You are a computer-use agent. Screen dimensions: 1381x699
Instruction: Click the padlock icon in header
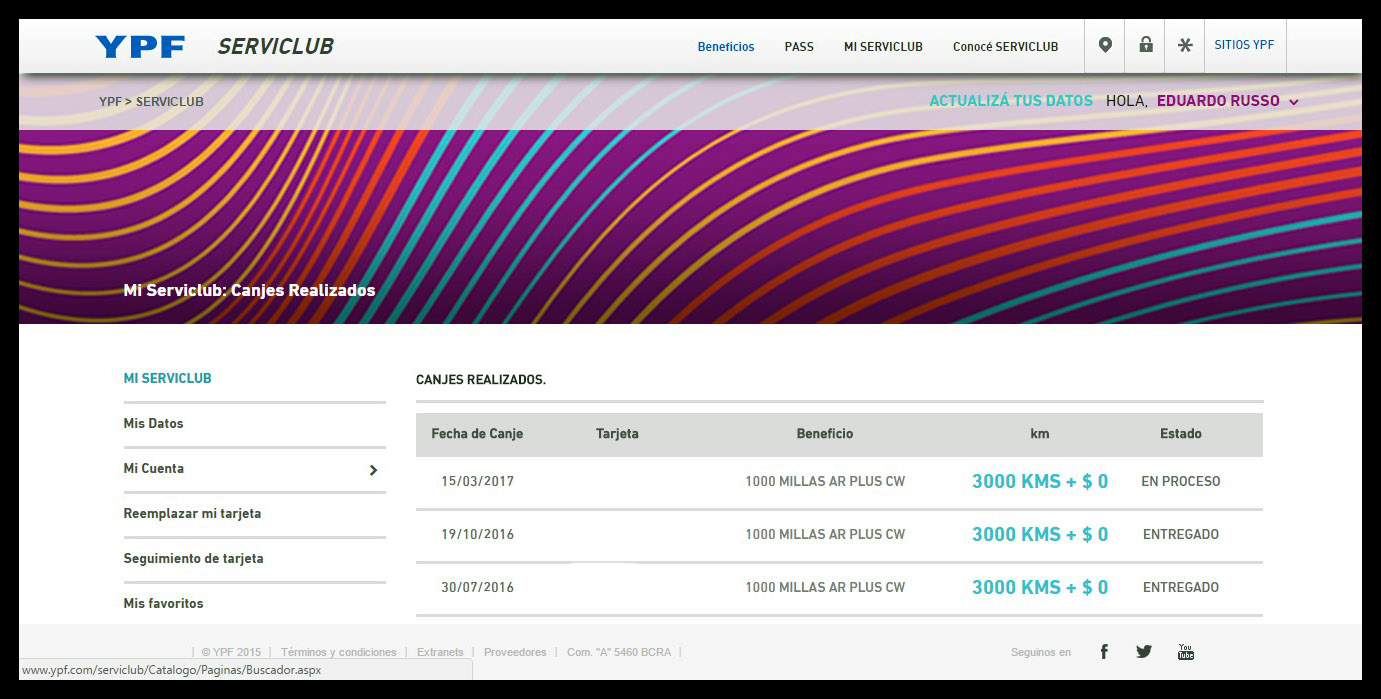click(1145, 46)
